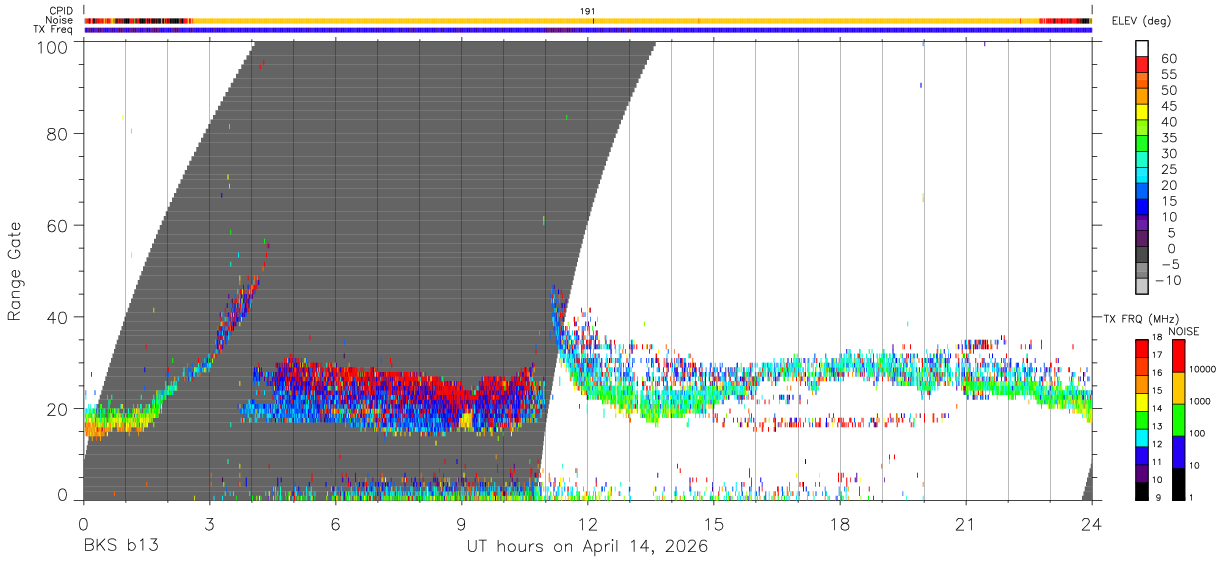Select the cyan 12–13 MHz TX FRQ swatch
Screen dimensions: 1228x567
tap(1142, 438)
